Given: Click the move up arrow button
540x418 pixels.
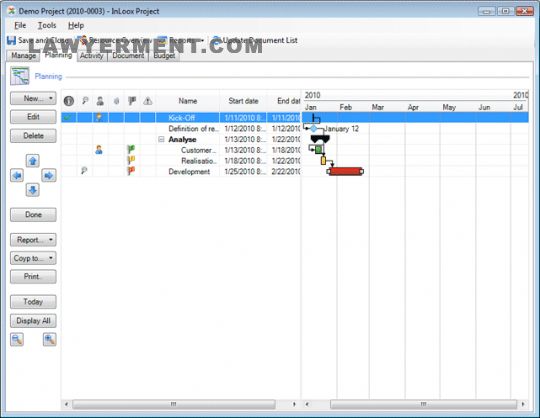Looking at the screenshot, I should click(33, 161).
